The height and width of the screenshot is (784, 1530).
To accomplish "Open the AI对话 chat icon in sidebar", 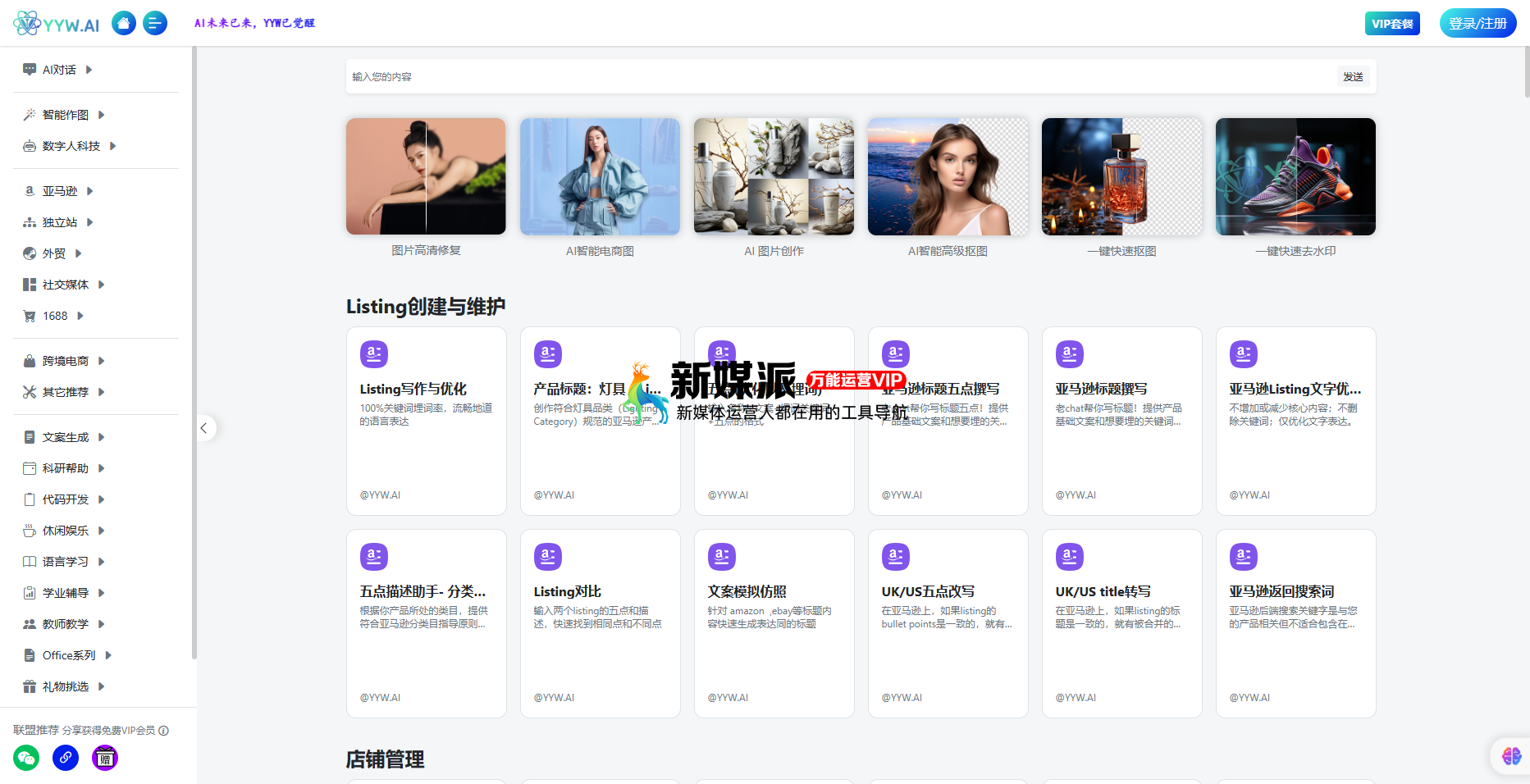I will coord(30,70).
